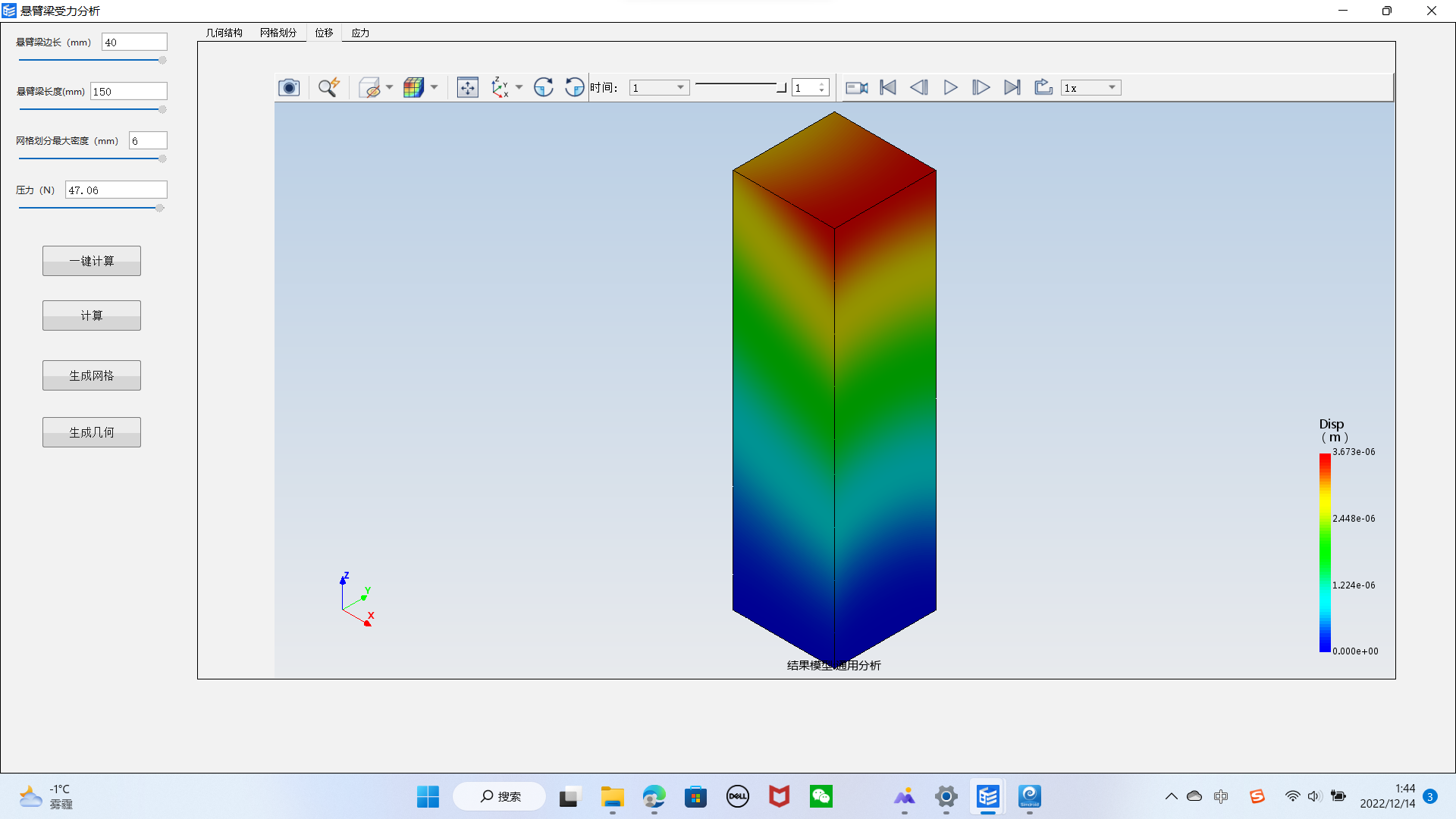Viewport: 1456px width, 819px height.
Task: Click the 1.224e-06 legend value
Action: click(1354, 585)
